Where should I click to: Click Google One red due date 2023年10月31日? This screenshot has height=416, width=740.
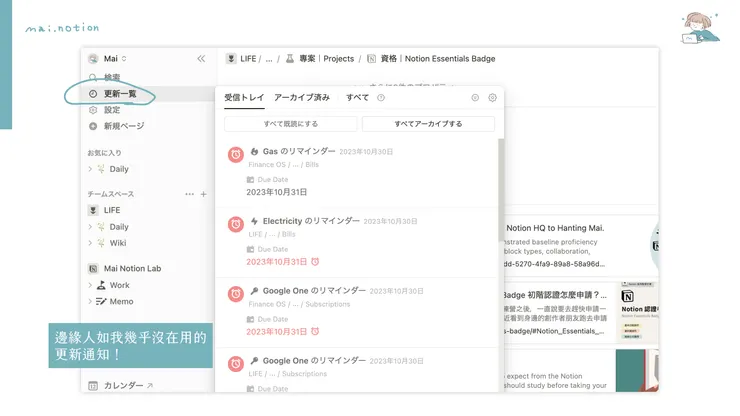[x=277, y=332]
